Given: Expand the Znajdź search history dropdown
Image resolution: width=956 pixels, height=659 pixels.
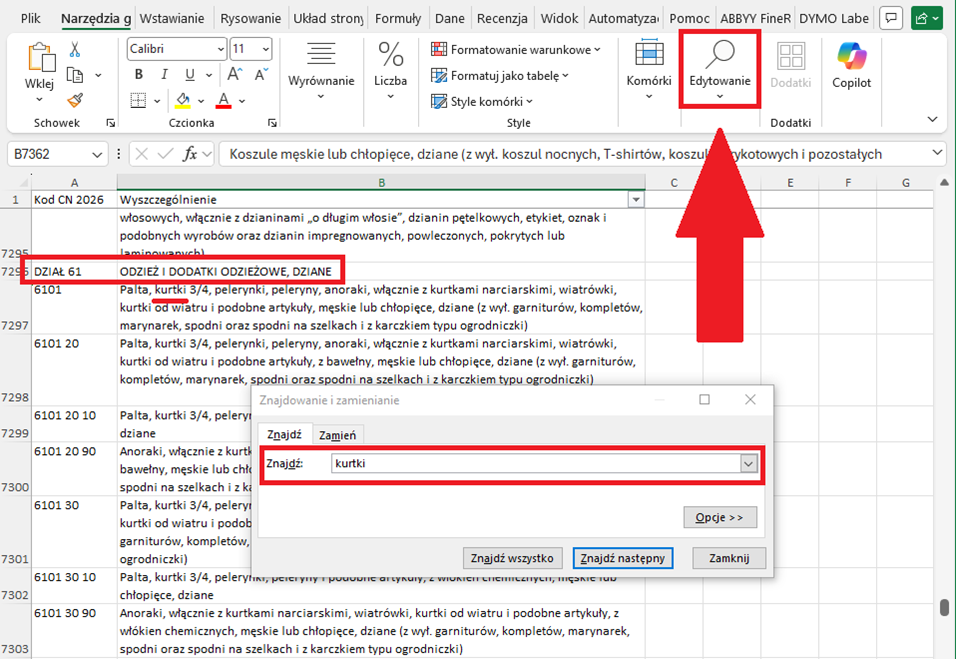Looking at the screenshot, I should pyautogui.click(x=747, y=464).
